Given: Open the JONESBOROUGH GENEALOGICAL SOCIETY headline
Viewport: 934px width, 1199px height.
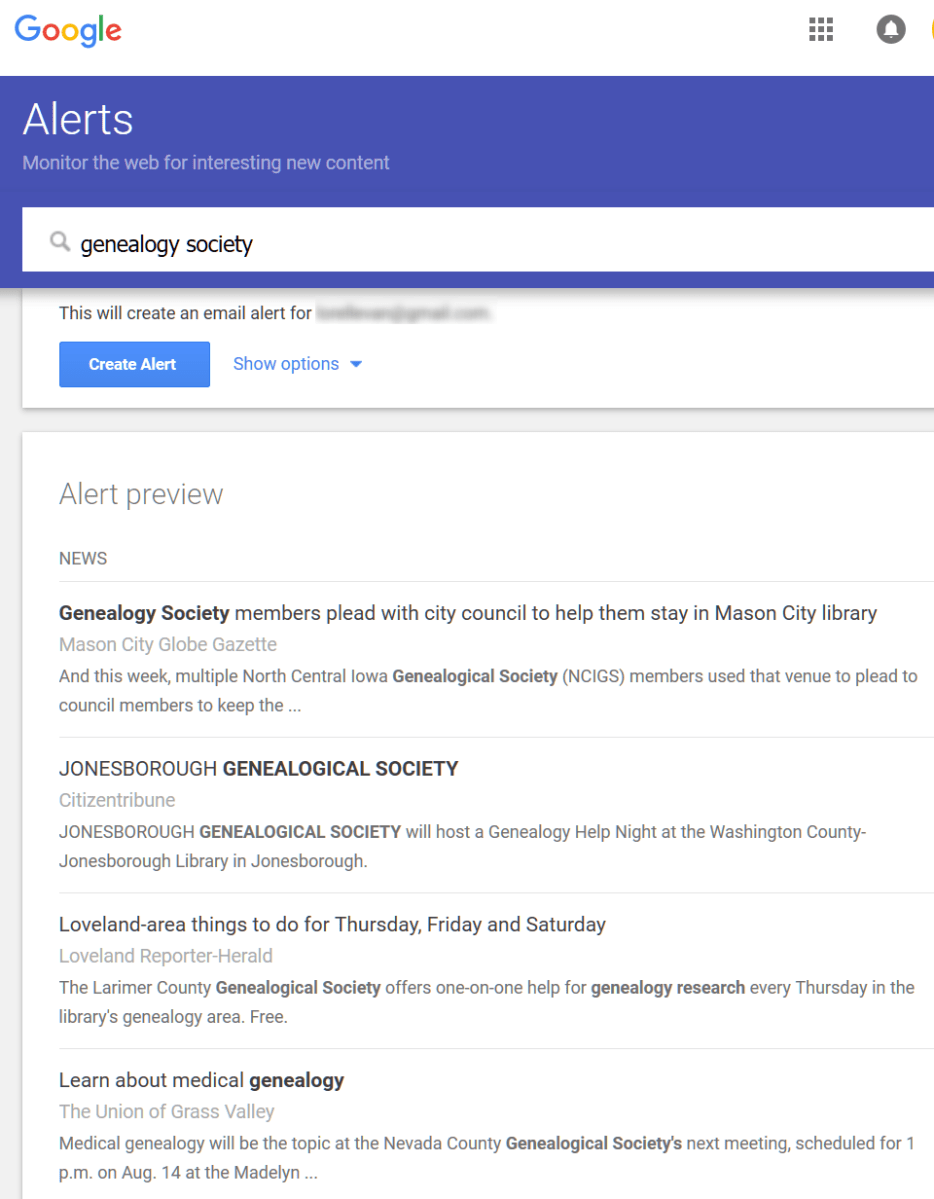Looking at the screenshot, I should point(258,769).
